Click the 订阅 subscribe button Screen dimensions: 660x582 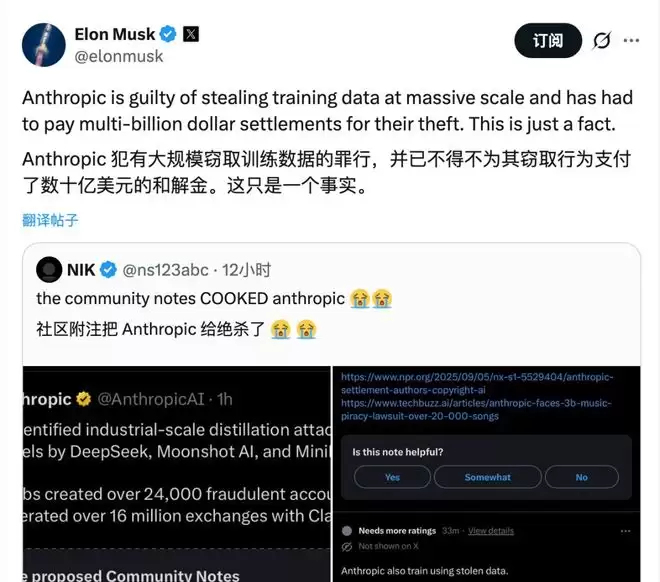[x=548, y=40]
